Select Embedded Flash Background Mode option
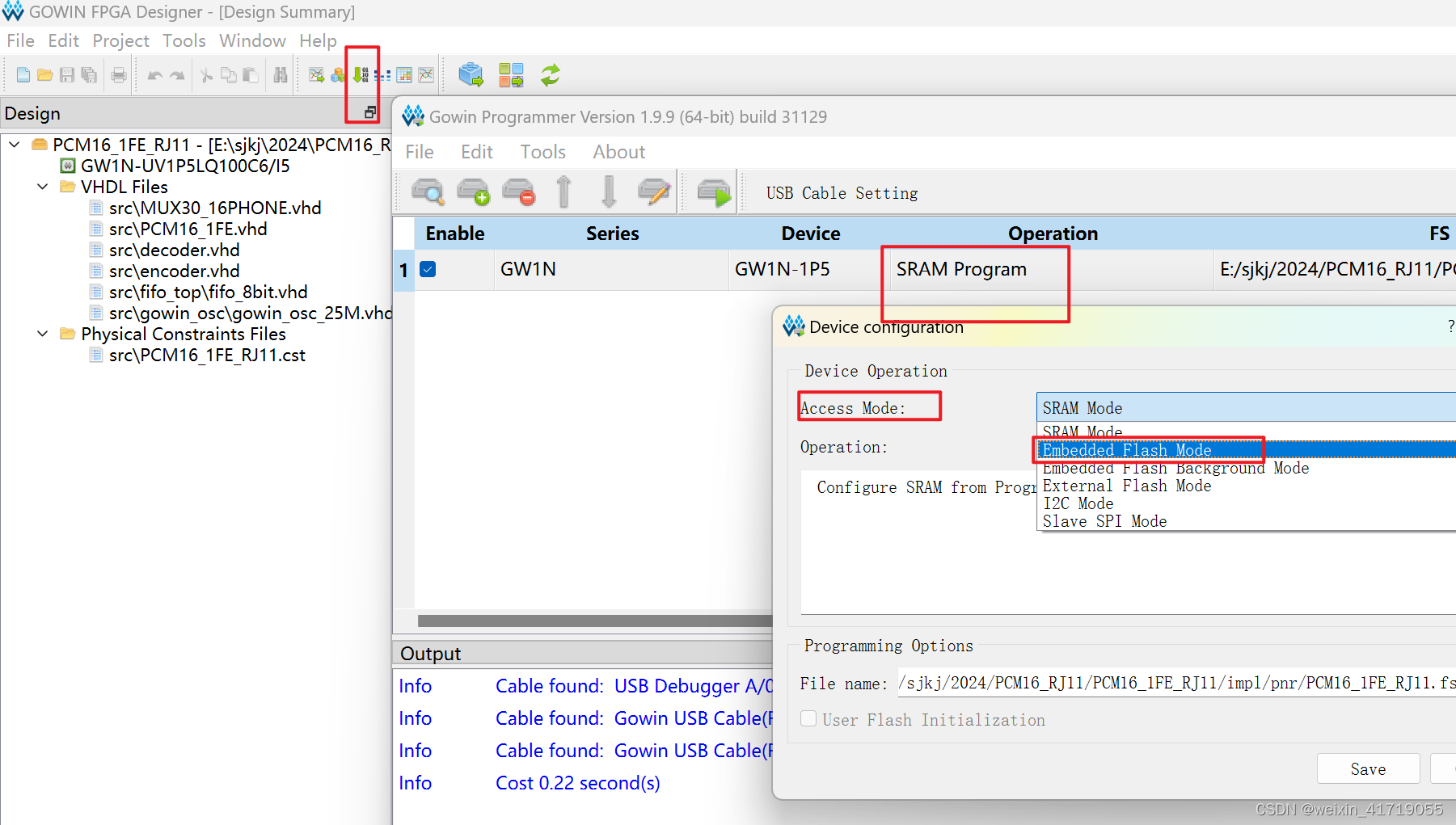The width and height of the screenshot is (1456, 825). point(1246,468)
